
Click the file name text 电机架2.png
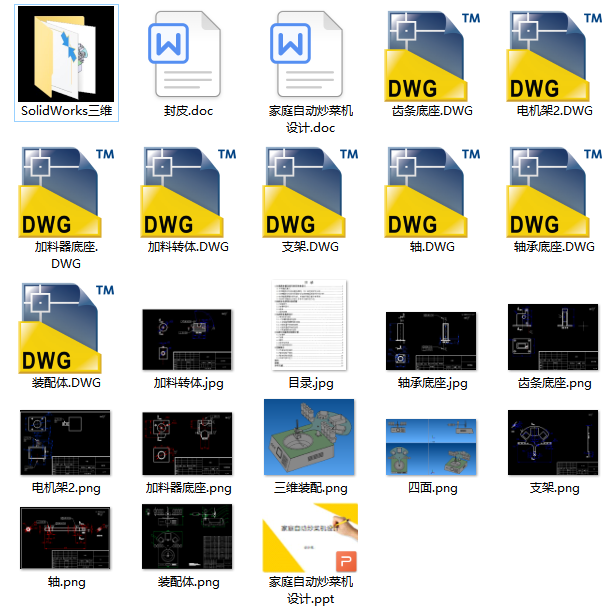(x=66, y=488)
